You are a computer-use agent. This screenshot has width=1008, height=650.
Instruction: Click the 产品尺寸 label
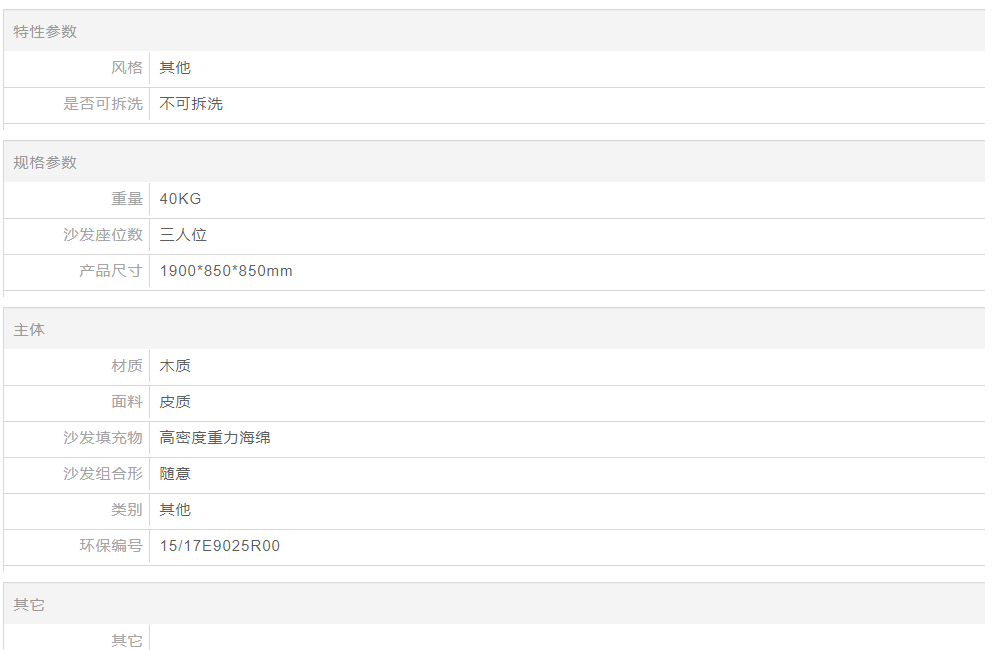[111, 271]
